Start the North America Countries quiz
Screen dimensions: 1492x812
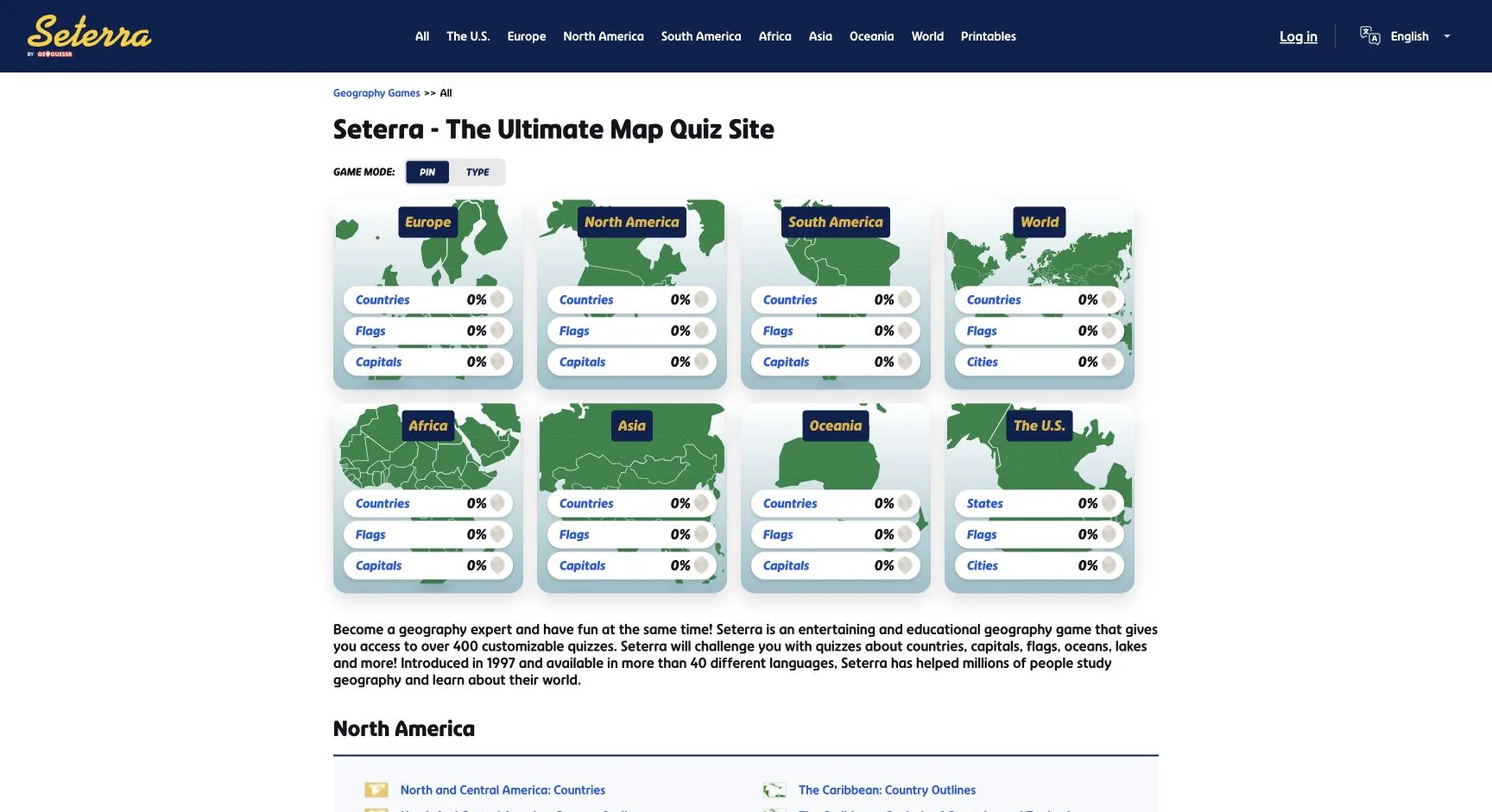tap(632, 299)
